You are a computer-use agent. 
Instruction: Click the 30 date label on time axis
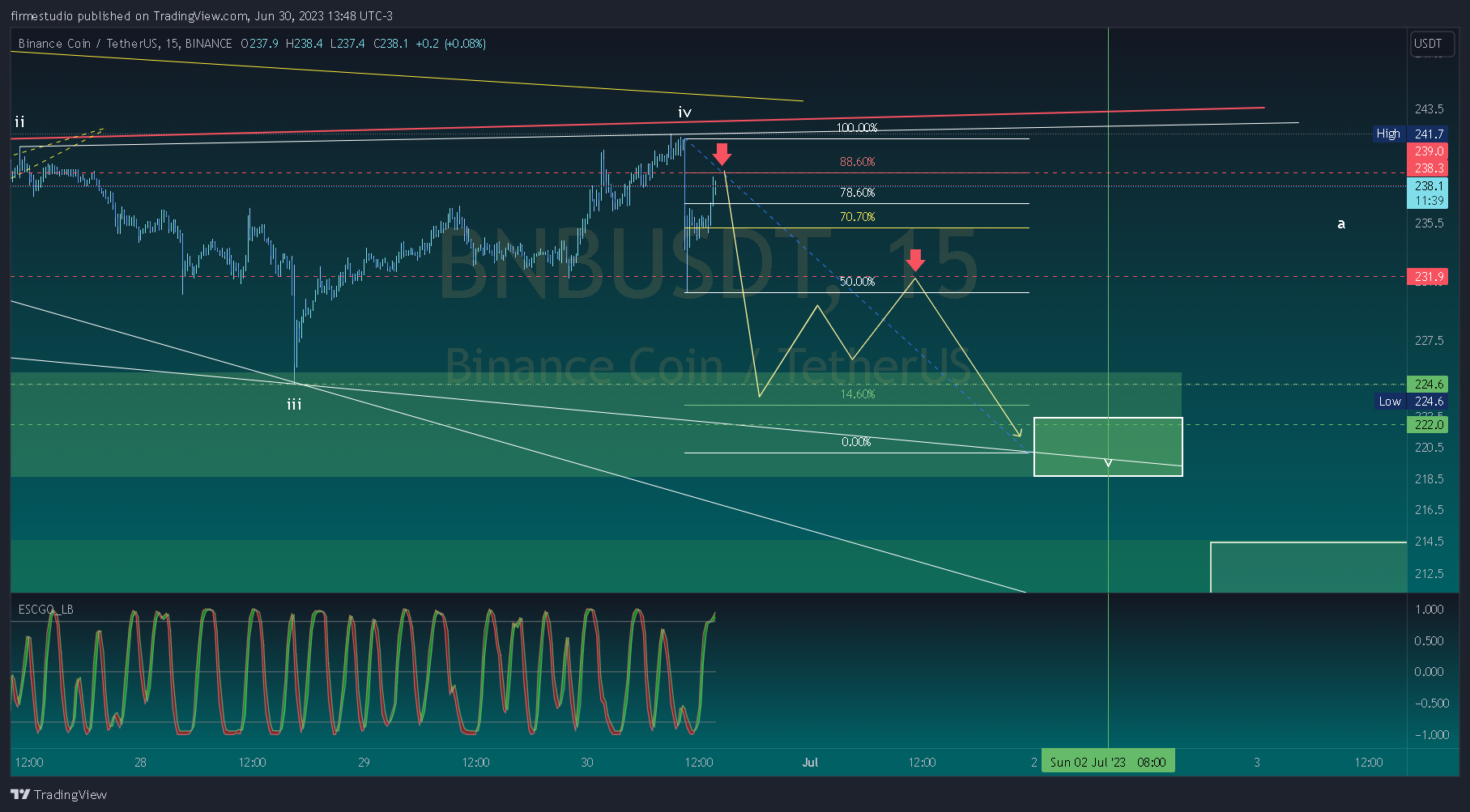pos(587,763)
